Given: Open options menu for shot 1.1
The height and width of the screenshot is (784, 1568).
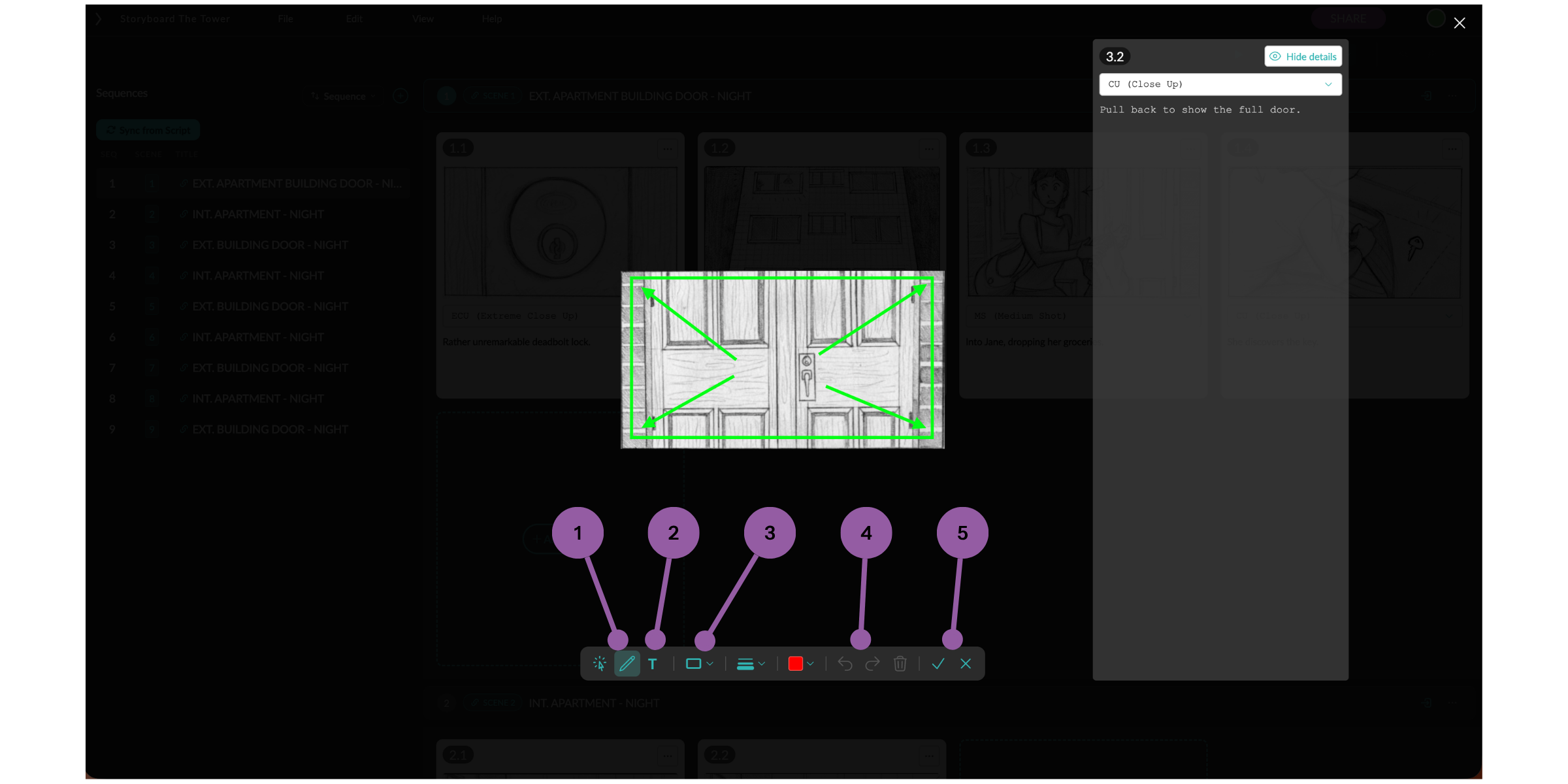Looking at the screenshot, I should (x=668, y=148).
